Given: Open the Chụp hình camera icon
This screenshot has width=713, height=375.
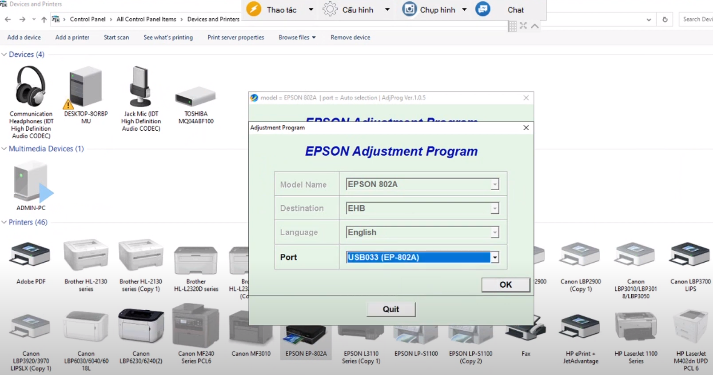Looking at the screenshot, I should (409, 9).
